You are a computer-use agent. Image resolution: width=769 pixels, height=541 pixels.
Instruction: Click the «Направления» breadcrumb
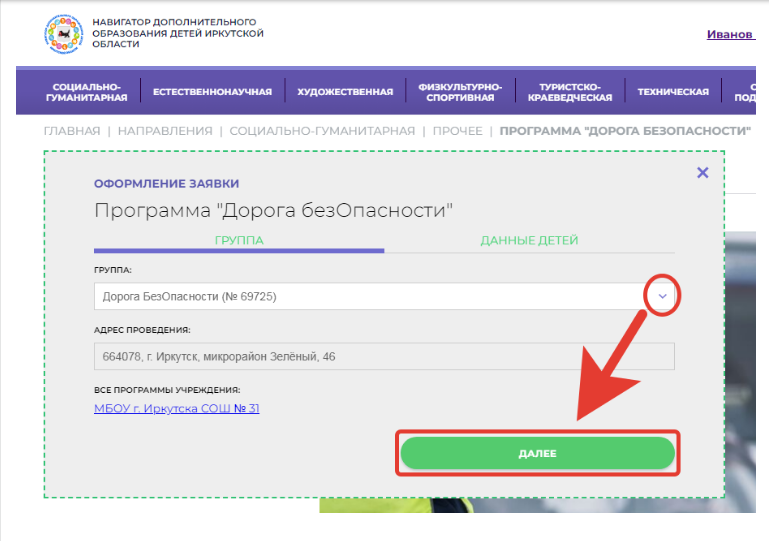point(165,131)
